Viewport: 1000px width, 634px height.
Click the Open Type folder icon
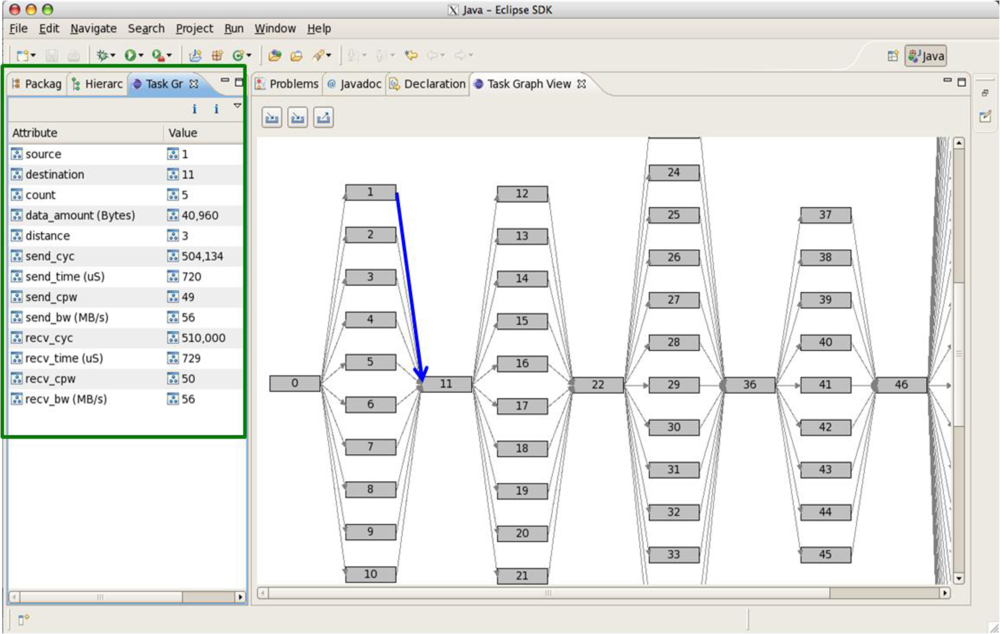pyautogui.click(x=275, y=56)
